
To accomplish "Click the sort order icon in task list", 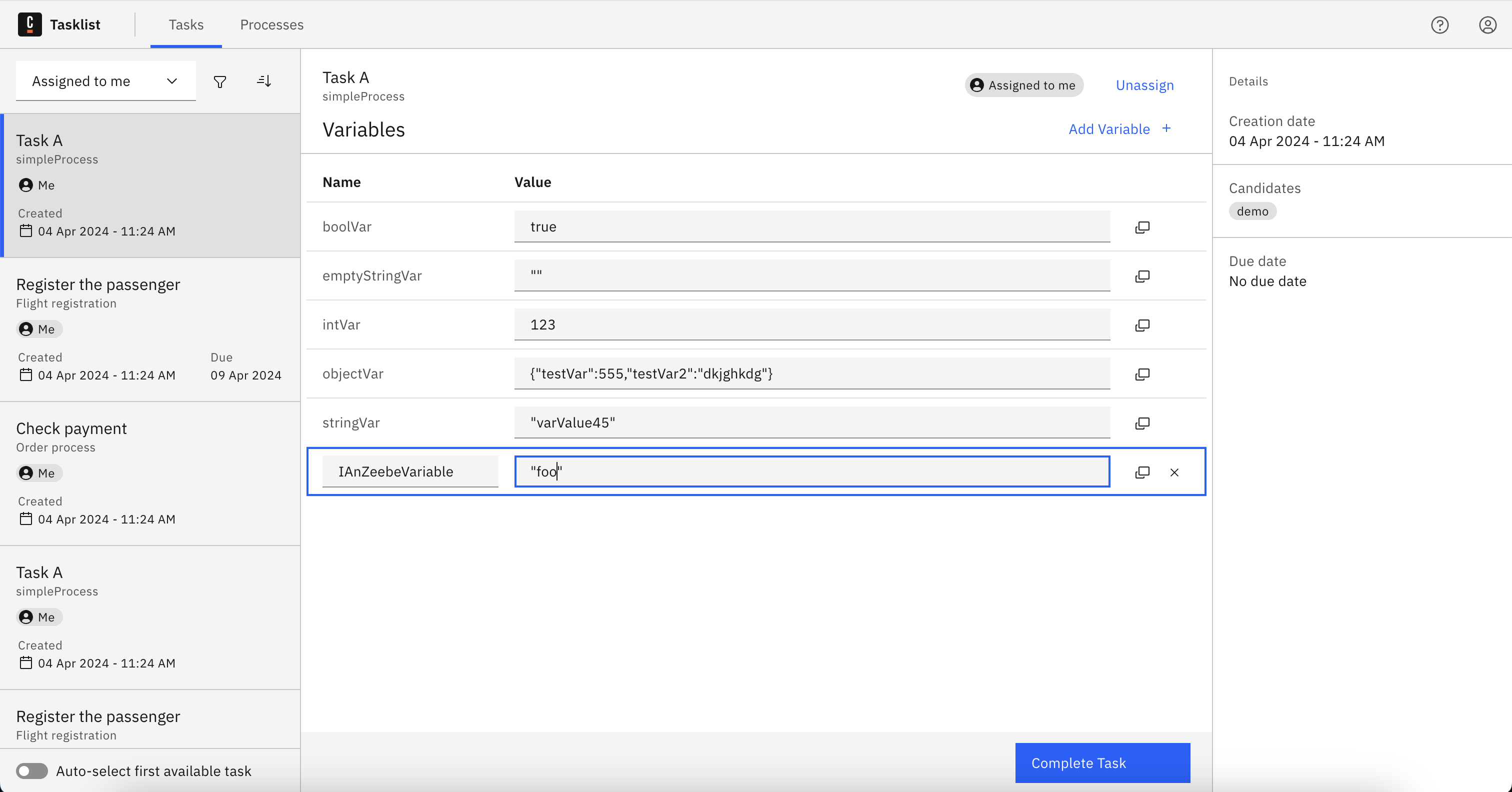I will tap(264, 80).
